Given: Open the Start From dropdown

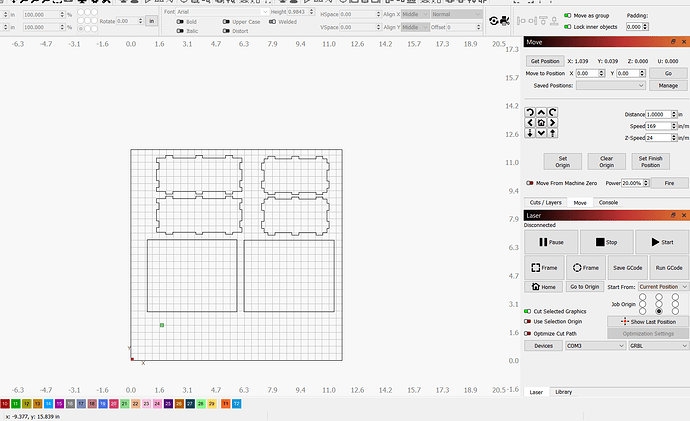Looking at the screenshot, I should coord(663,287).
